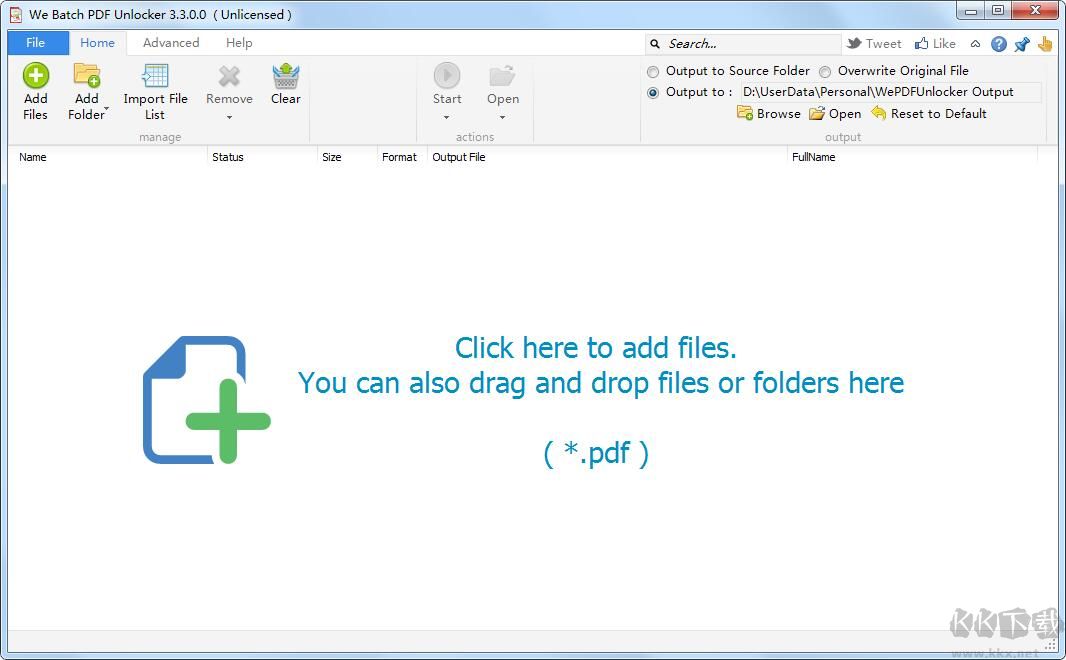This screenshot has height=660, width=1066.
Task: Expand the Remove dropdown arrow
Action: pos(229,117)
